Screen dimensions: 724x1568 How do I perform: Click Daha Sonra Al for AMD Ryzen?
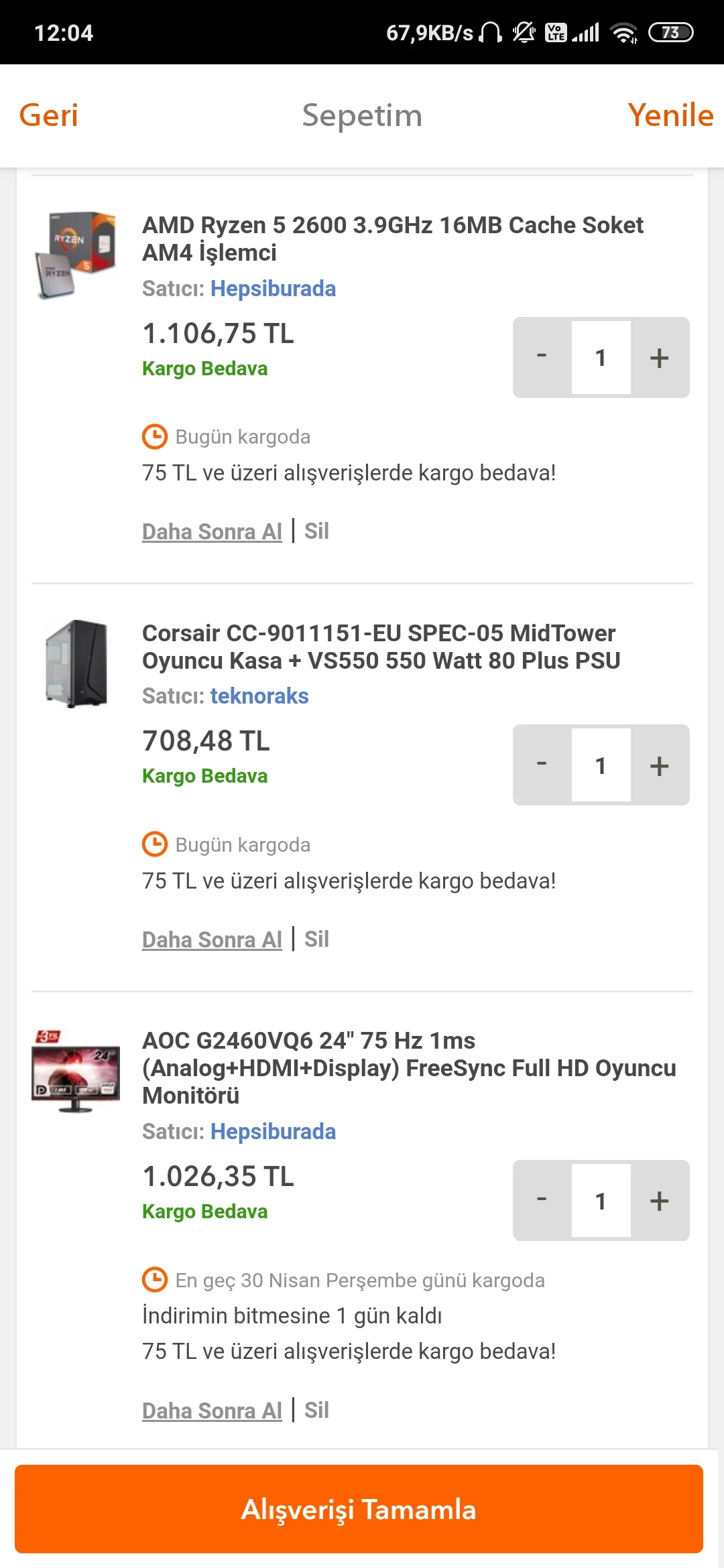[x=212, y=531]
